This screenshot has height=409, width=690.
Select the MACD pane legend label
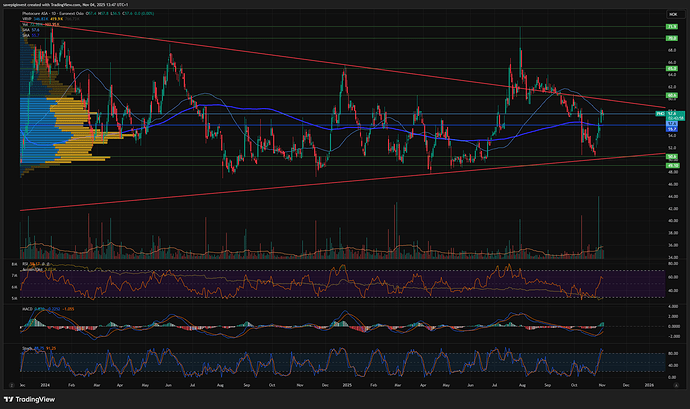point(27,309)
